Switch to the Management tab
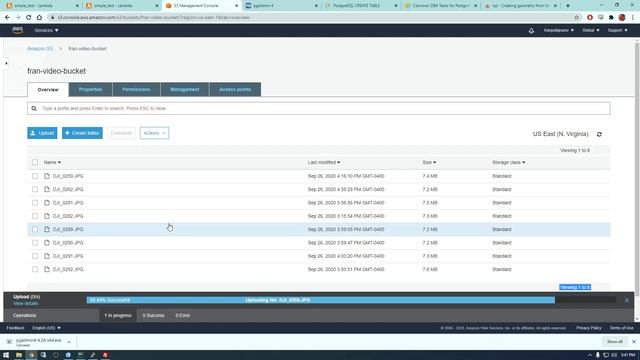This screenshot has height=360, width=640. coord(184,89)
